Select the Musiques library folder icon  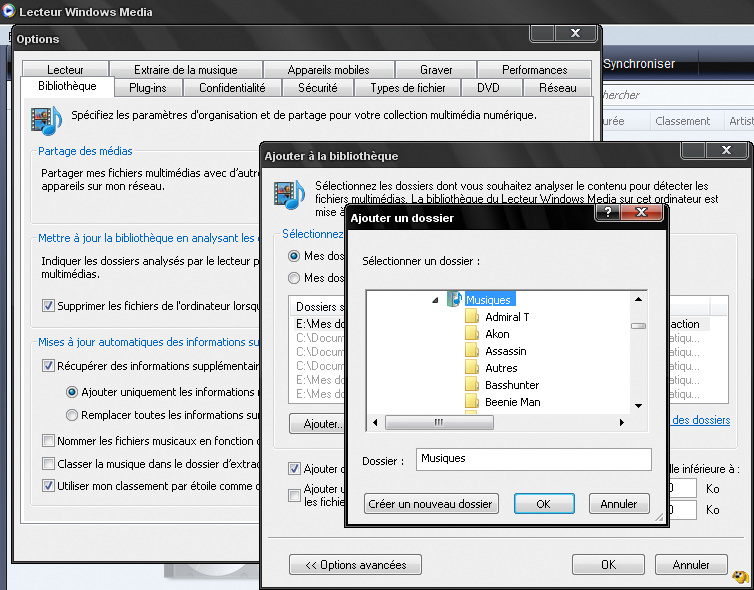[x=454, y=299]
